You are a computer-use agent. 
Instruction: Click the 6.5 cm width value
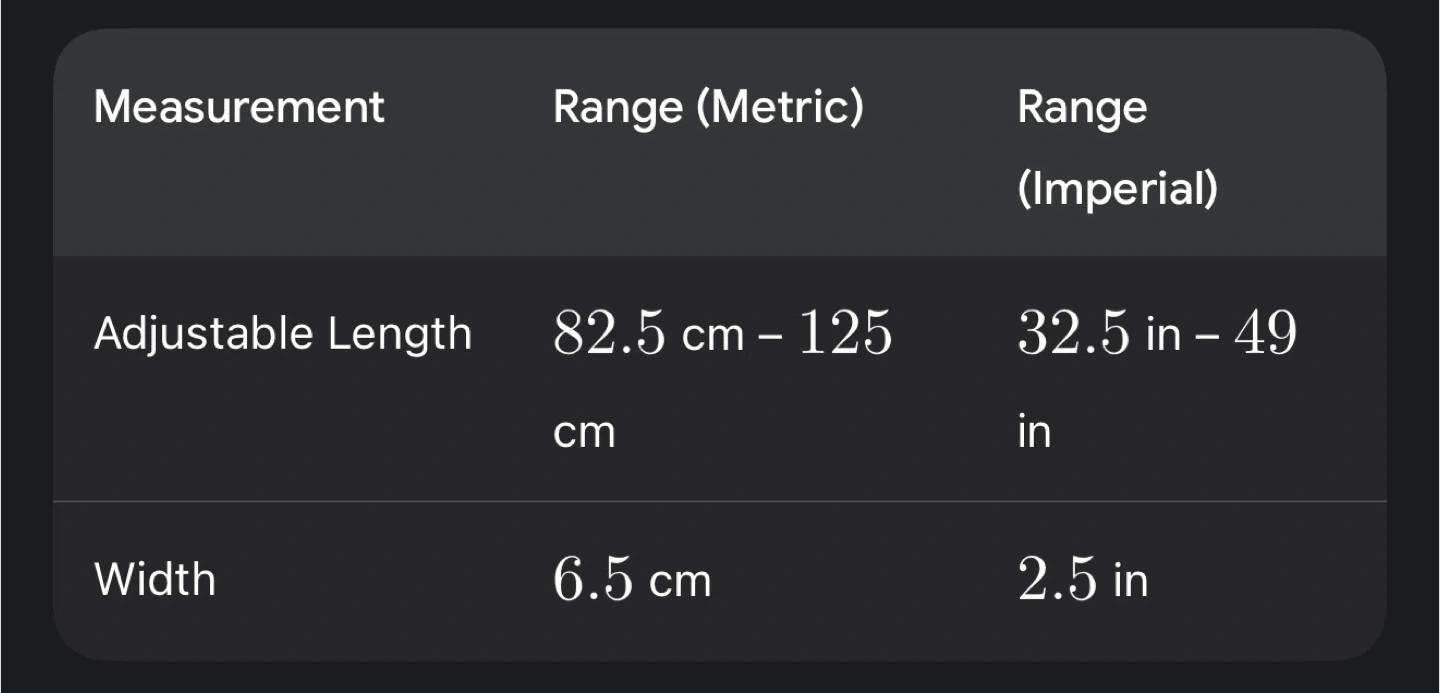632,580
